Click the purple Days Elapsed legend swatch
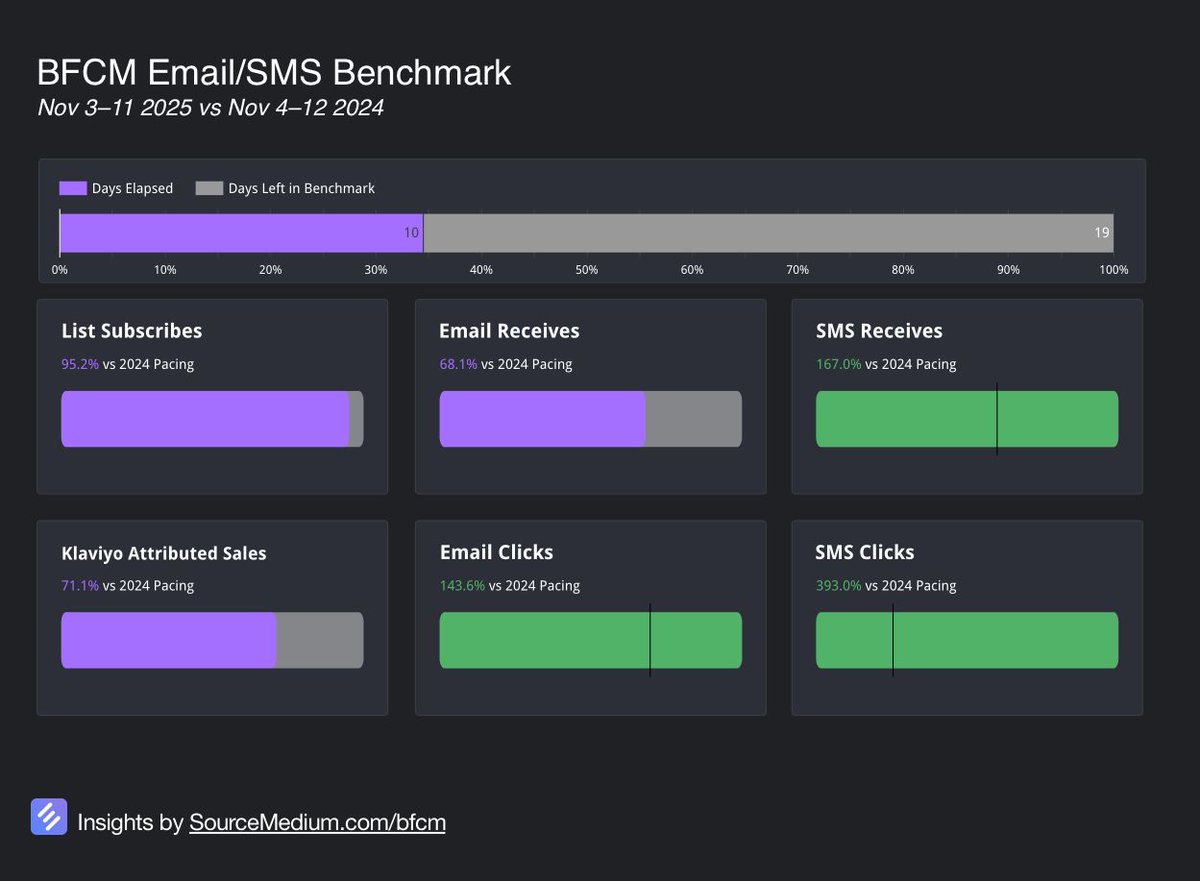The height and width of the screenshot is (881, 1200). [73, 188]
